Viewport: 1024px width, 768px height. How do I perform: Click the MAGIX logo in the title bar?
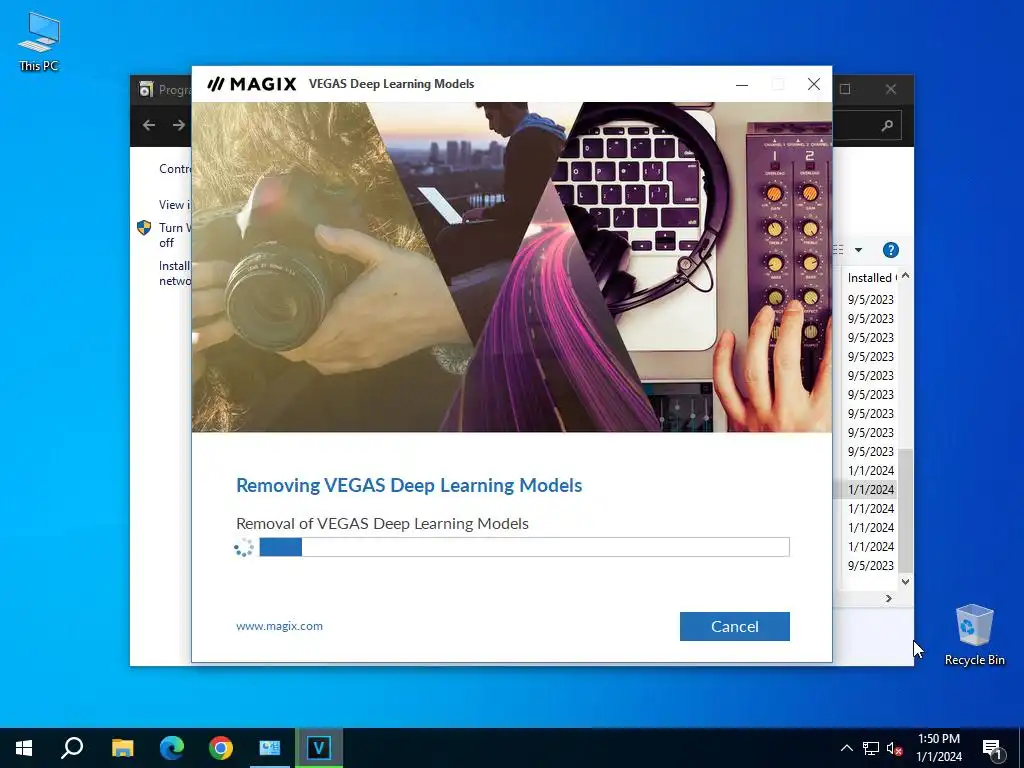pyautogui.click(x=251, y=84)
